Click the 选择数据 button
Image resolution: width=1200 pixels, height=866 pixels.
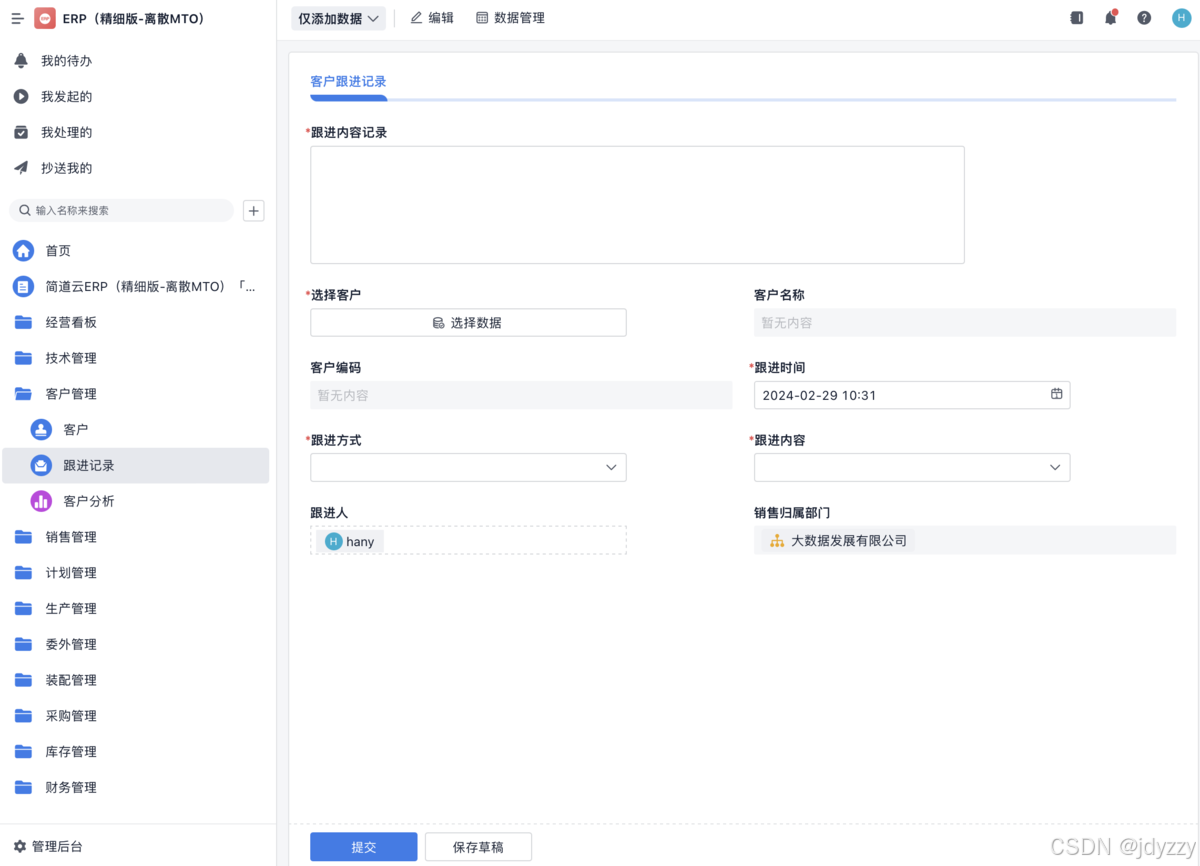point(468,322)
